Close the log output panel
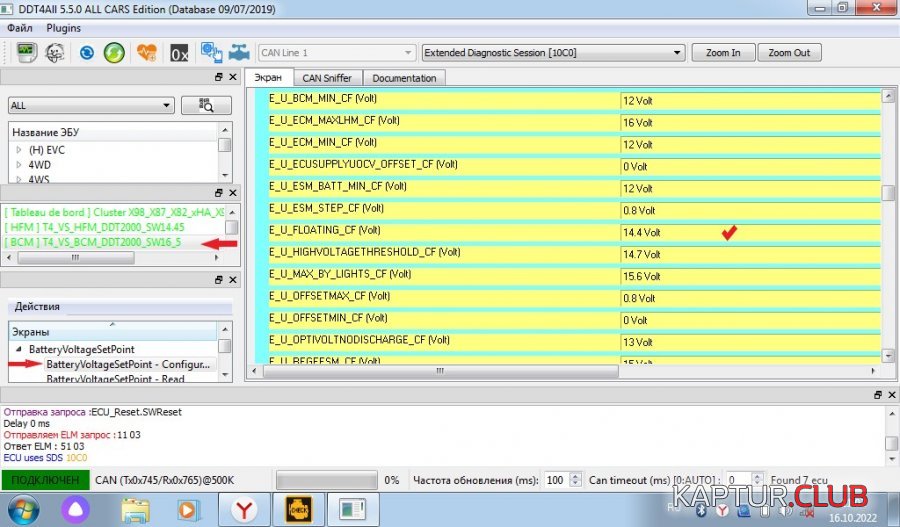The image size is (900, 527). tap(891, 395)
